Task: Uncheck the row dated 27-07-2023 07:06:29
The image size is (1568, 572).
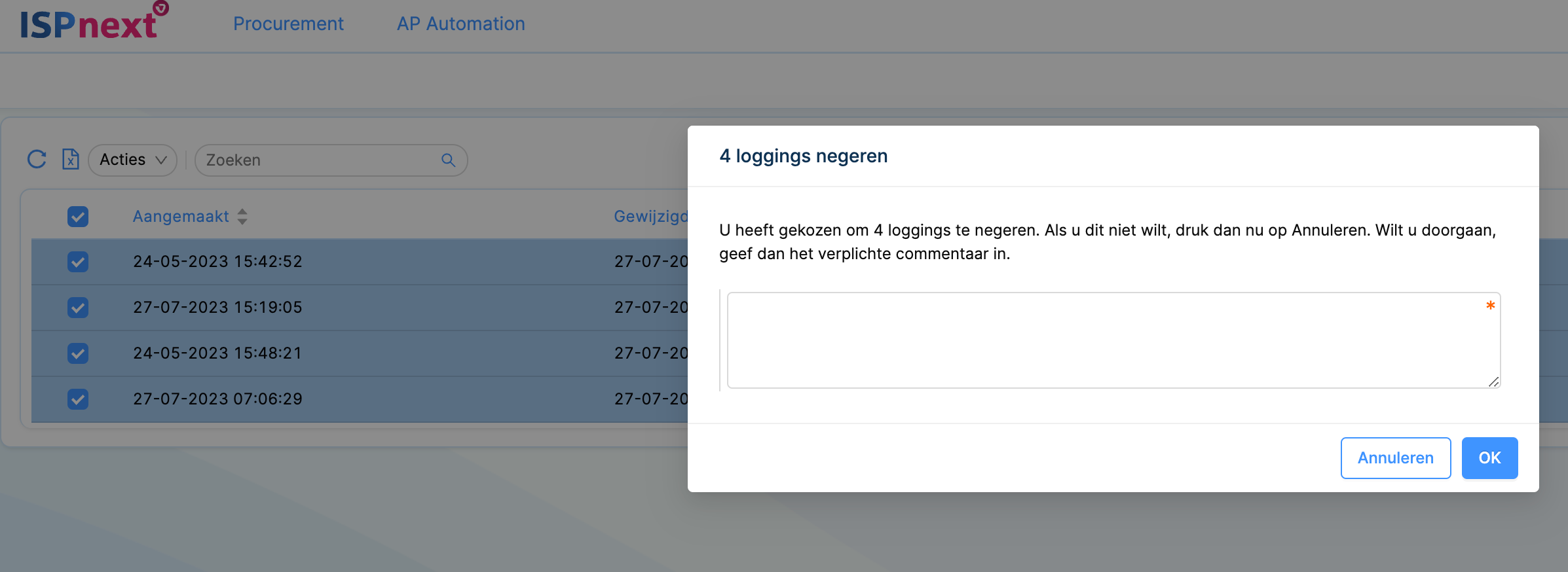Action: [x=78, y=399]
